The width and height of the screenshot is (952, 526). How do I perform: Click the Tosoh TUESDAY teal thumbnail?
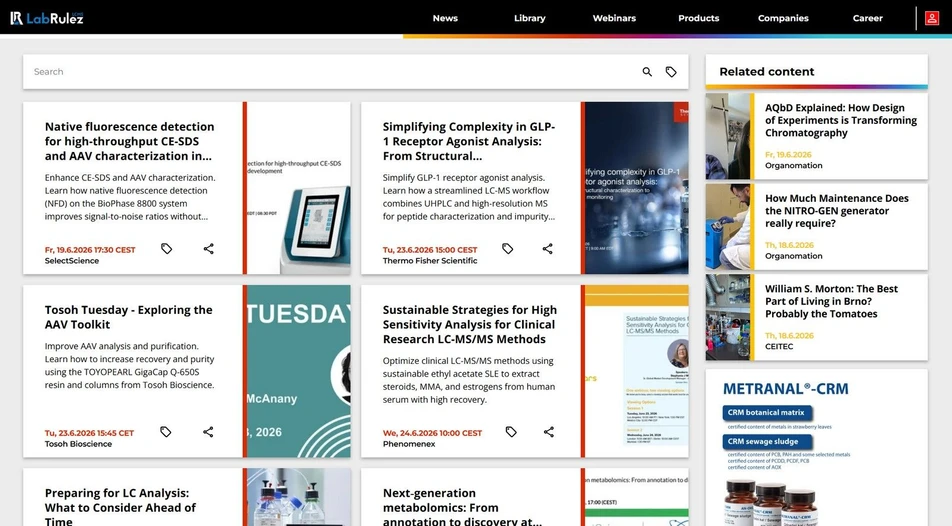299,371
